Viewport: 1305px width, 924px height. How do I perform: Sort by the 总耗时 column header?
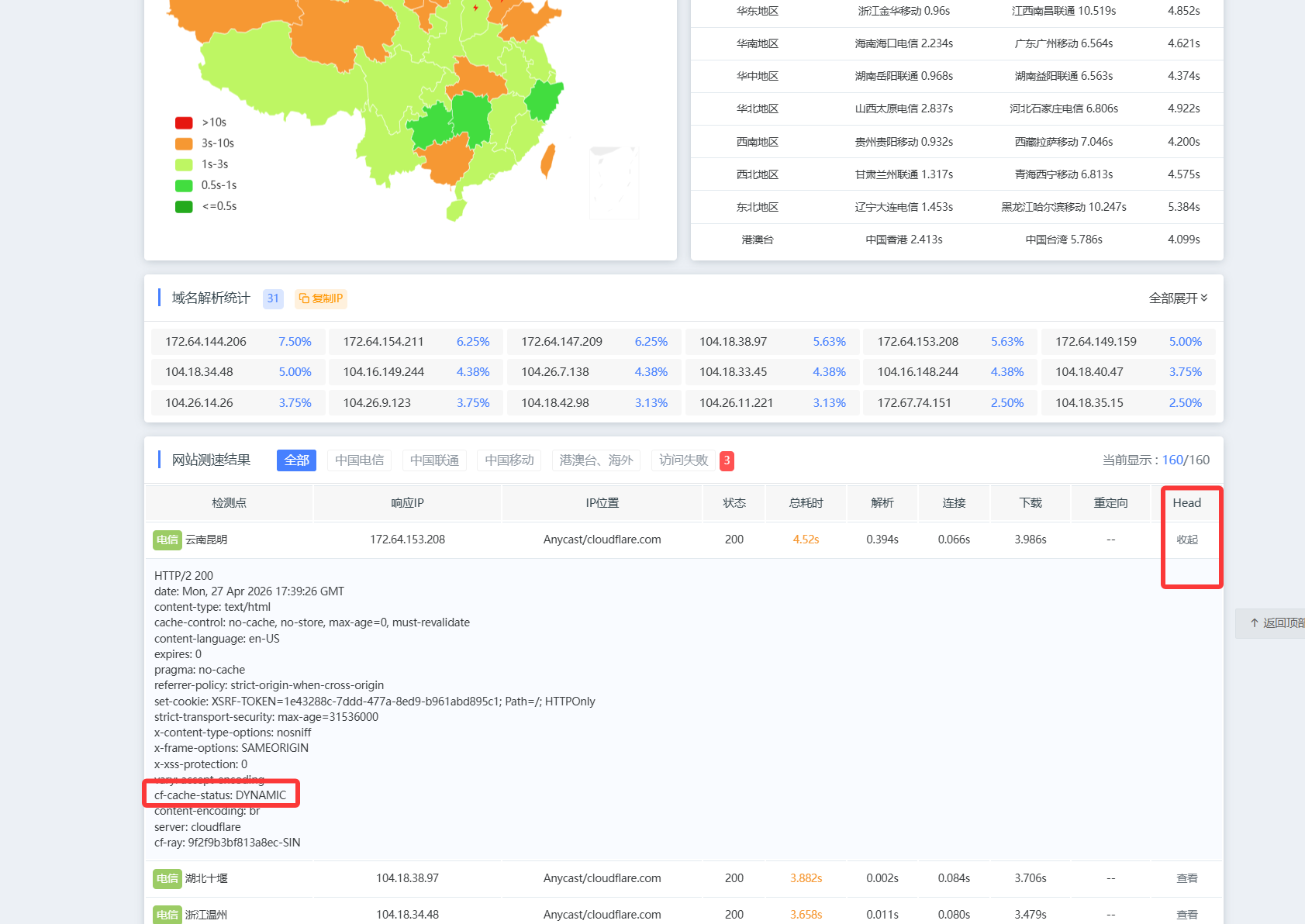coord(806,503)
